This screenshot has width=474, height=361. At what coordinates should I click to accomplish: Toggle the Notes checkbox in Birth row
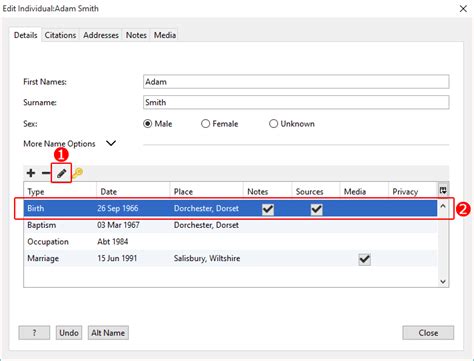coord(268,209)
